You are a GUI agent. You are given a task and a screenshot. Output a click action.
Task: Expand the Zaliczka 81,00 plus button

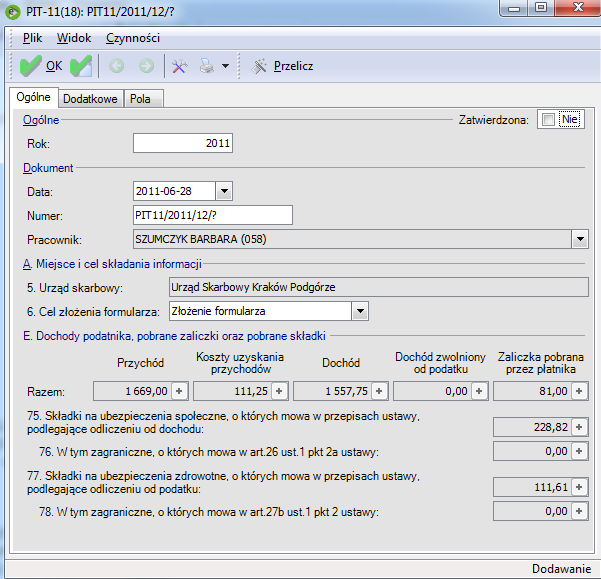pos(579,391)
